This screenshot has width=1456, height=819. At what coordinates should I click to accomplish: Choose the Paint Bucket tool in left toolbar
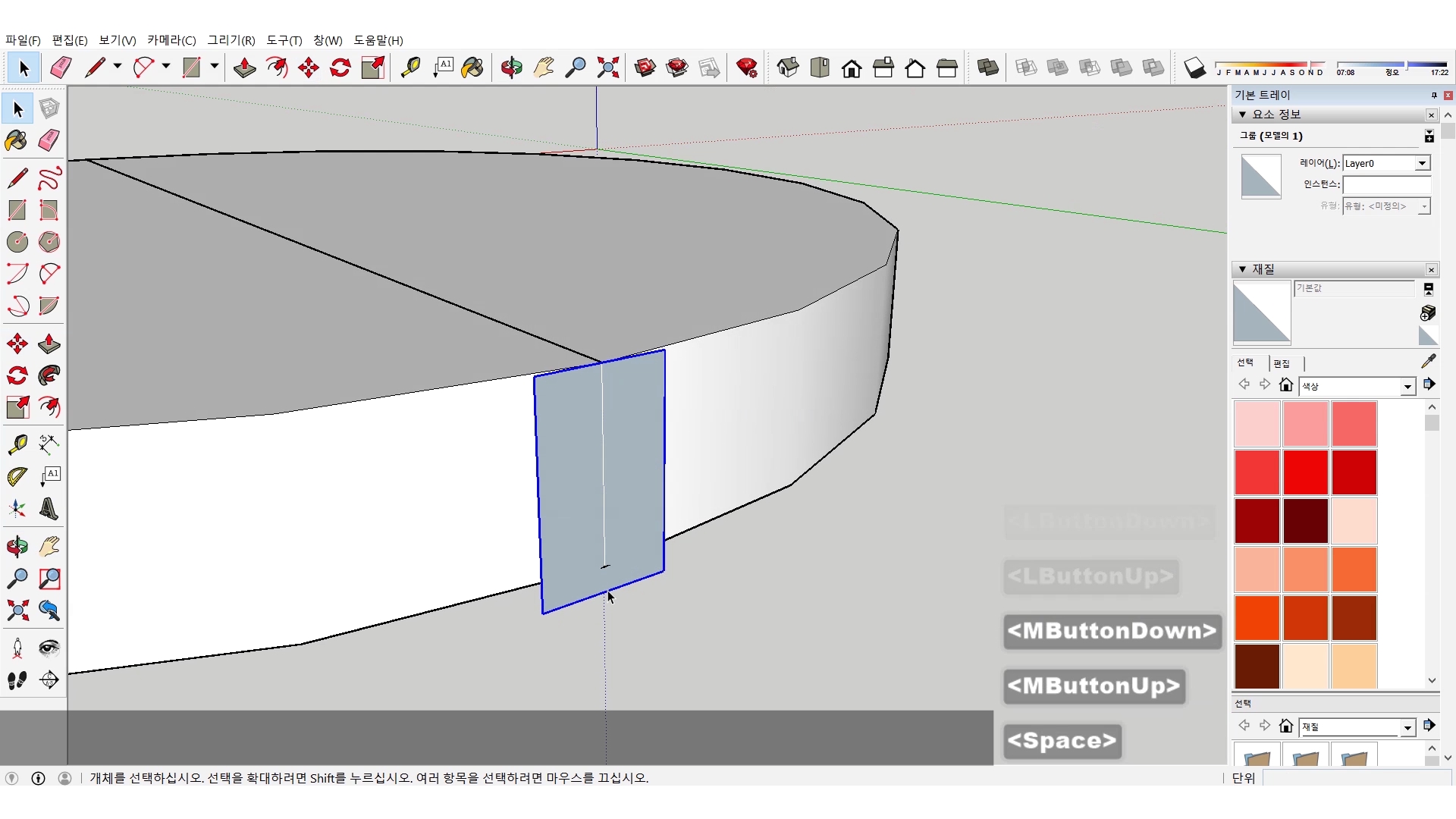pyautogui.click(x=17, y=140)
